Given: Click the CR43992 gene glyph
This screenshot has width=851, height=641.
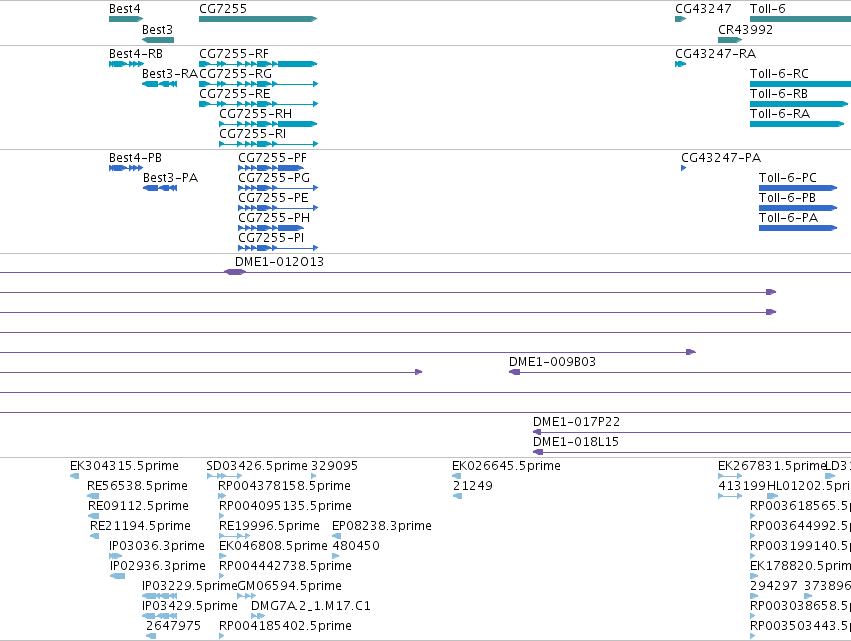Looking at the screenshot, I should point(730,40).
